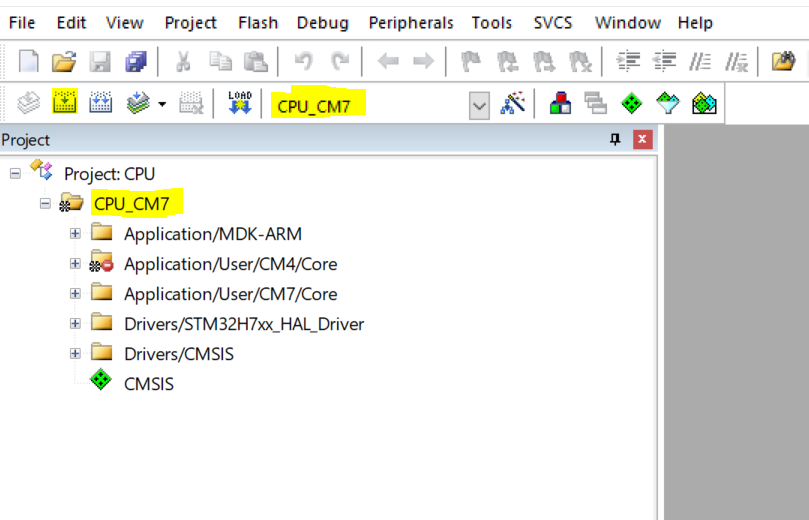Redo the last undone action
The height and width of the screenshot is (520, 809).
point(339,61)
